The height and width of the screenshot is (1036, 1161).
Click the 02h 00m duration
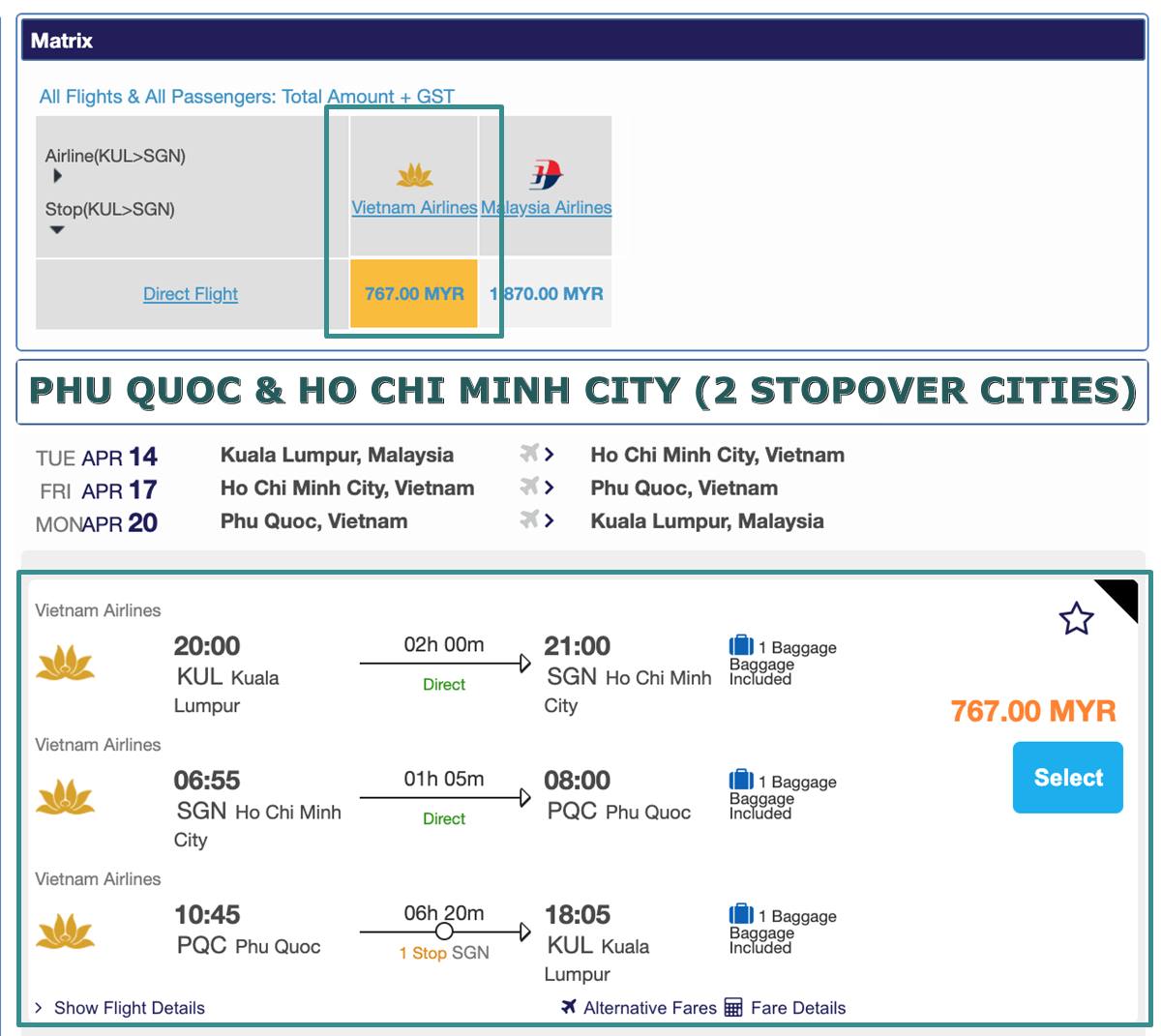444,645
